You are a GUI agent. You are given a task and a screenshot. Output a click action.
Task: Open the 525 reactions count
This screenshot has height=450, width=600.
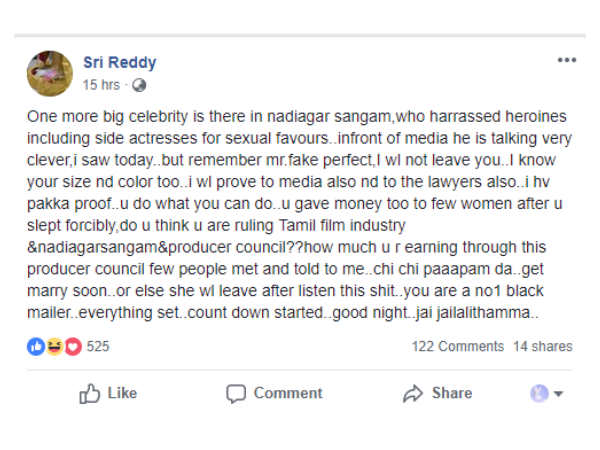coord(98,346)
